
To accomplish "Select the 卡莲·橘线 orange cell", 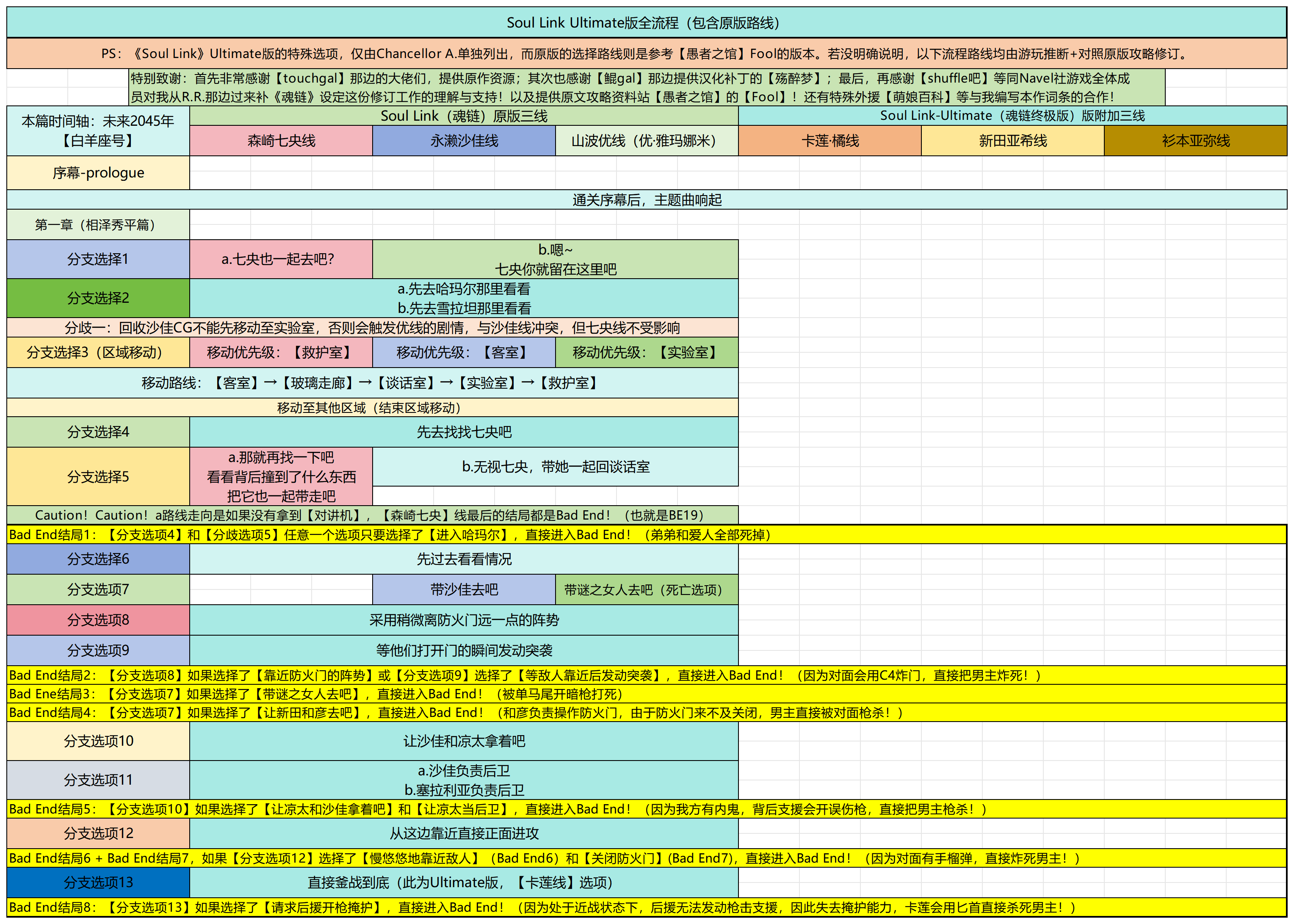I will pos(829,141).
